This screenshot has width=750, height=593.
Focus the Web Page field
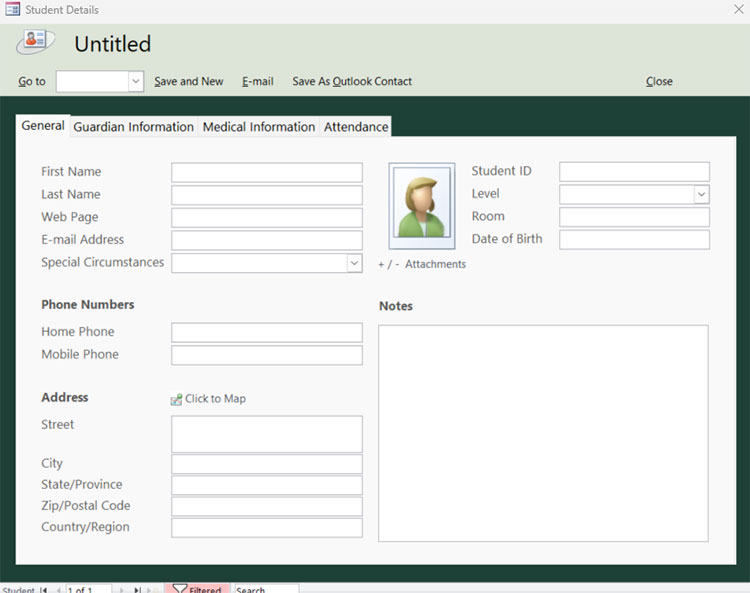(267, 218)
